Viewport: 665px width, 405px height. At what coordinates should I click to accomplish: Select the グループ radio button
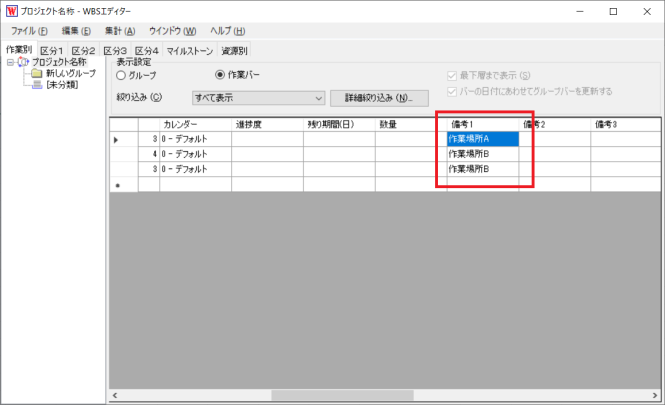click(x=122, y=75)
